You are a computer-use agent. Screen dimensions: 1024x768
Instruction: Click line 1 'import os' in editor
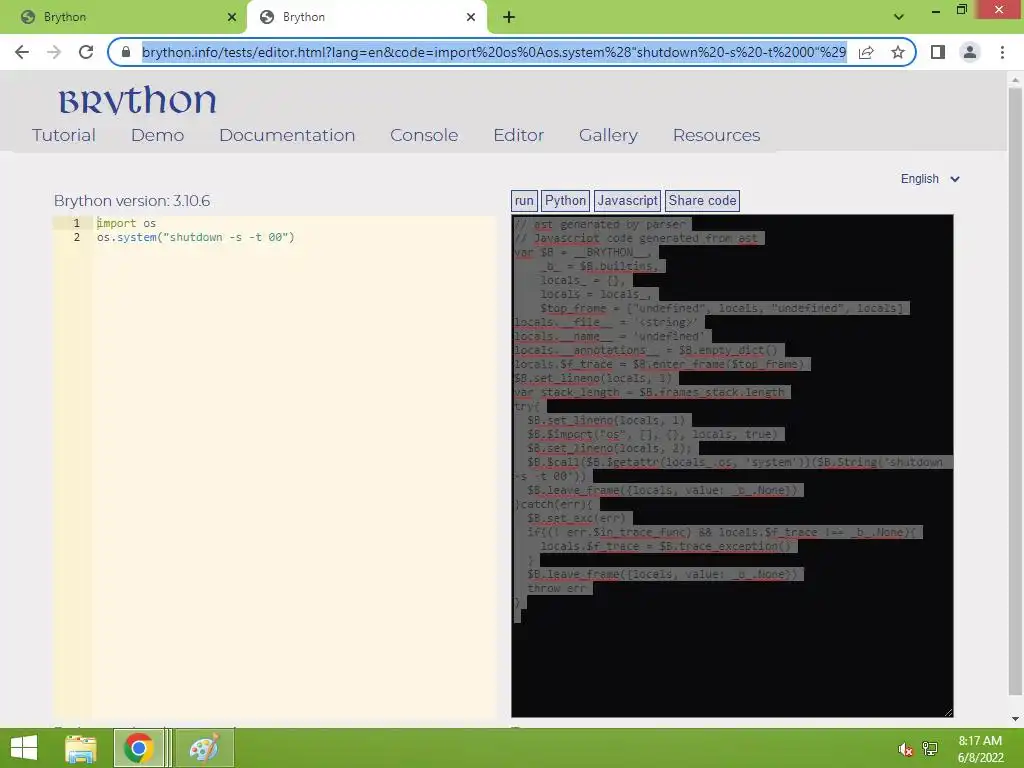pyautogui.click(x=127, y=223)
